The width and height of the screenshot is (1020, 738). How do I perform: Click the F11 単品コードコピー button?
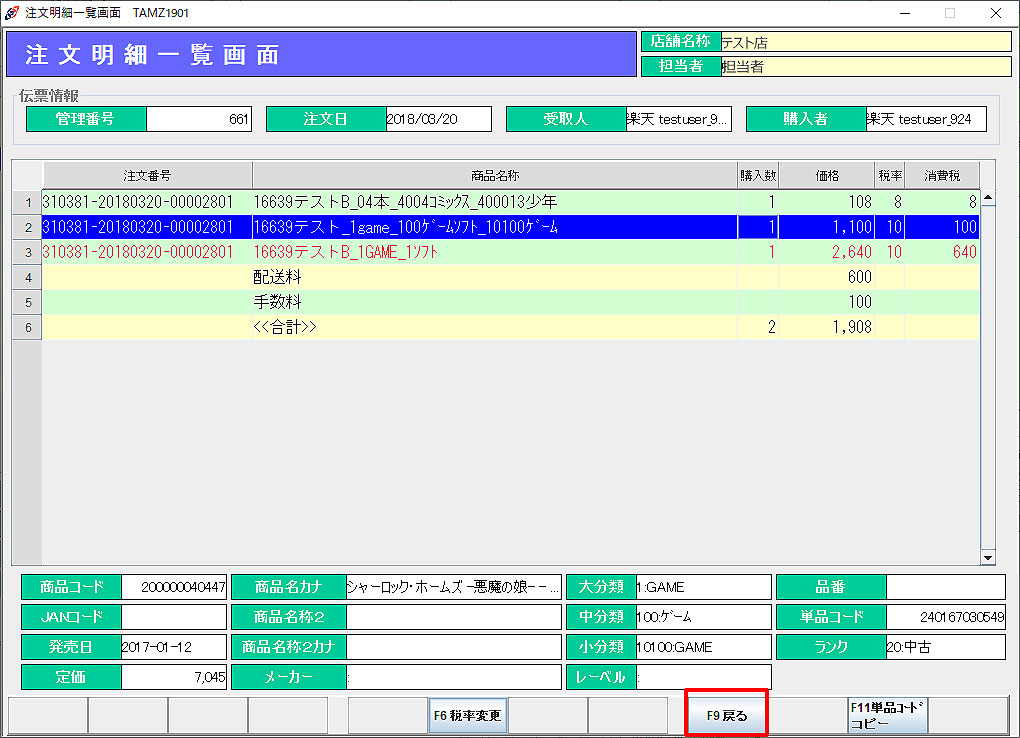[887, 715]
